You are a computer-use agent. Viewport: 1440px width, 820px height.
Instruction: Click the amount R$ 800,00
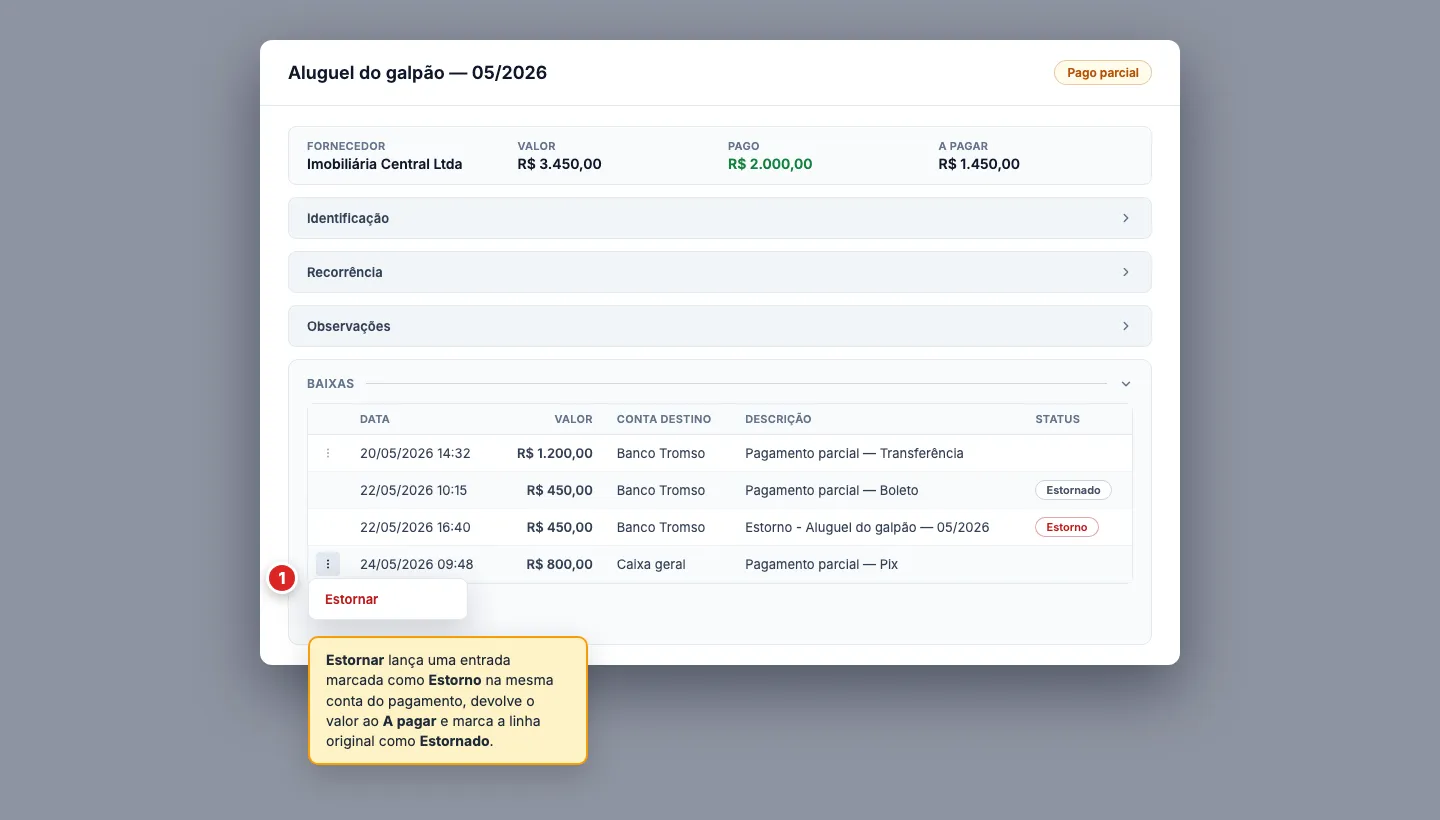(x=560, y=564)
